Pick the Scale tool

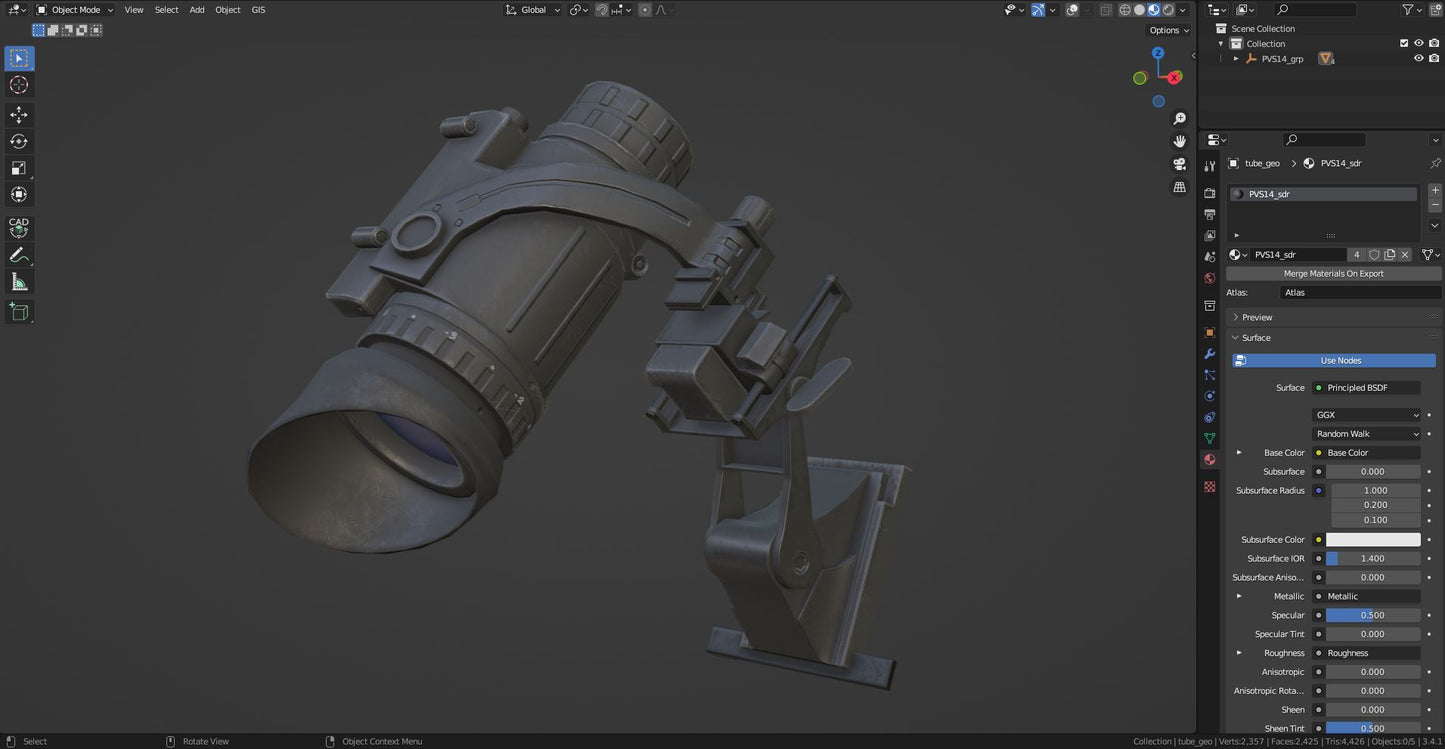coord(19,168)
